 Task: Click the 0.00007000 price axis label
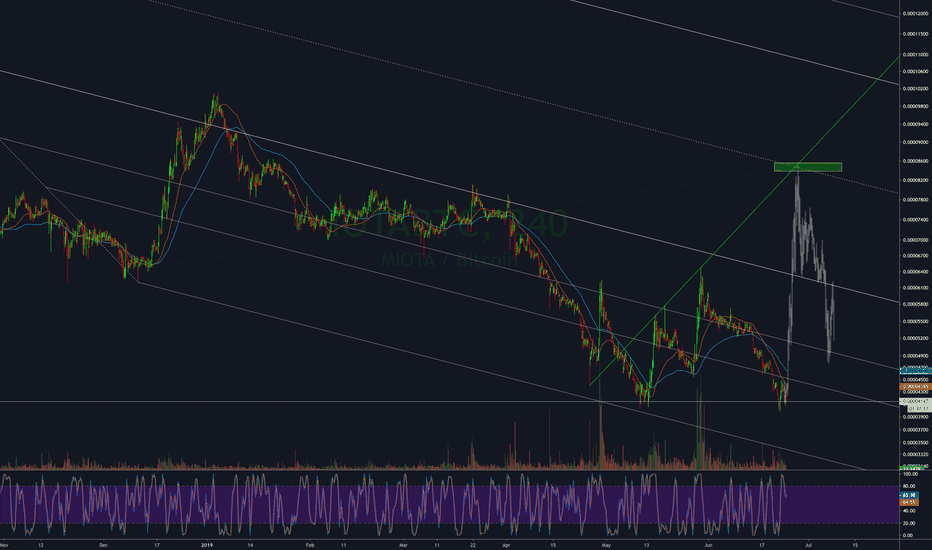click(917, 240)
